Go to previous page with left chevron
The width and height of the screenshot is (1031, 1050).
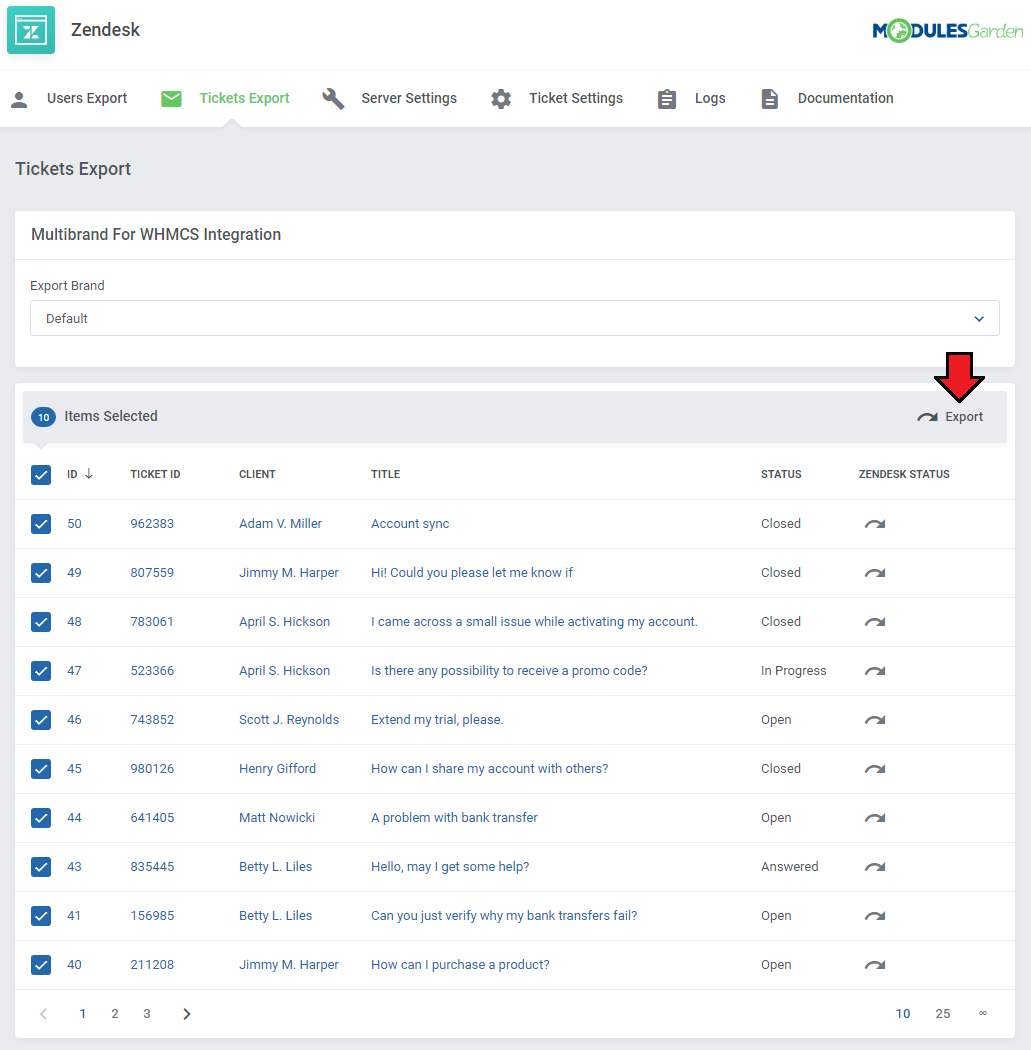tap(44, 1014)
